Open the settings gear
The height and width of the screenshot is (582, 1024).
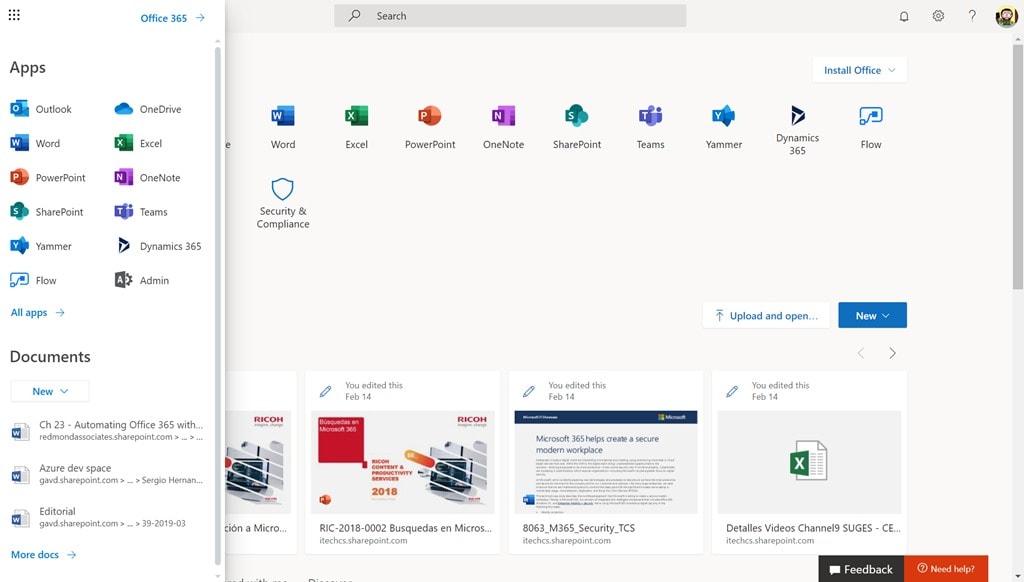point(938,16)
